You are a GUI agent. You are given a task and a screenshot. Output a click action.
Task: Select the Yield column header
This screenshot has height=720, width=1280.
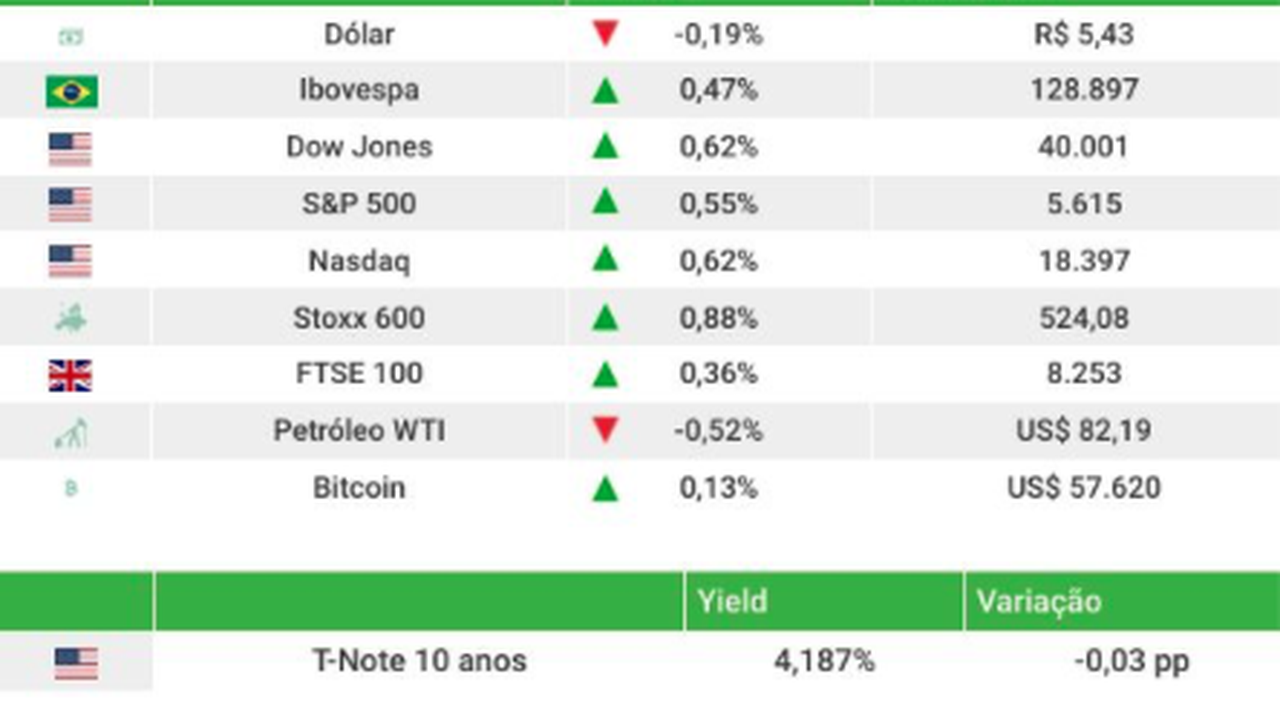click(x=733, y=601)
